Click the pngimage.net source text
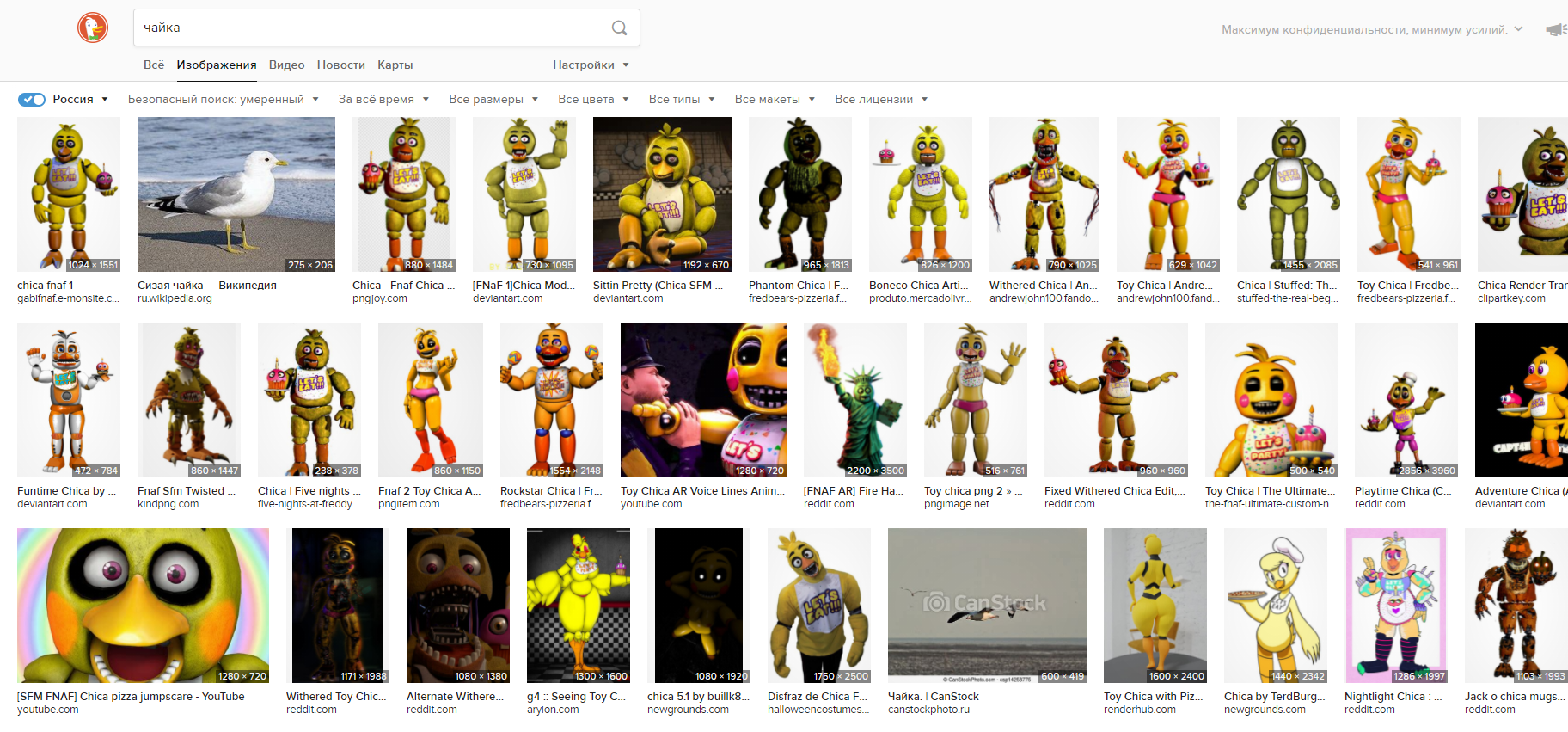 coord(957,504)
